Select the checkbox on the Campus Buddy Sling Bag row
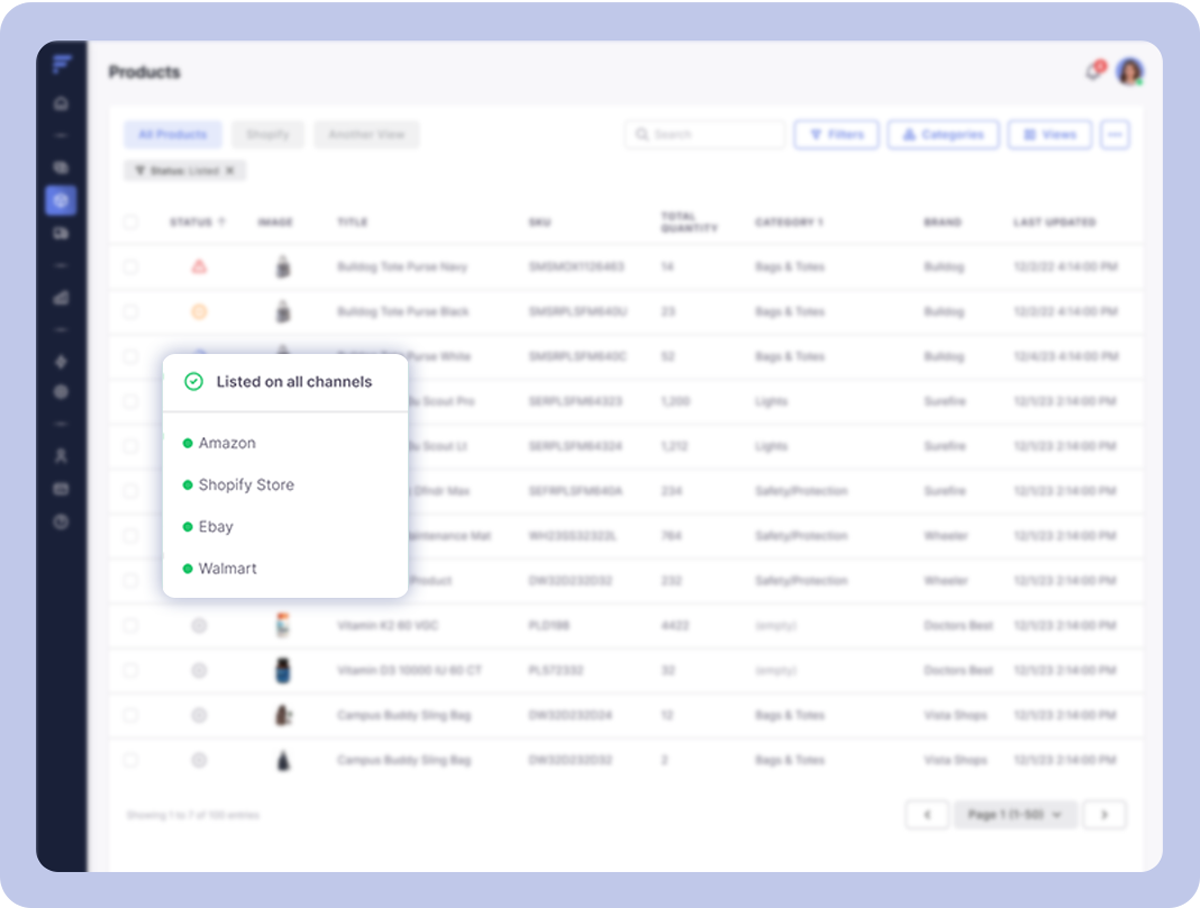The width and height of the screenshot is (1200, 908). coord(131,714)
